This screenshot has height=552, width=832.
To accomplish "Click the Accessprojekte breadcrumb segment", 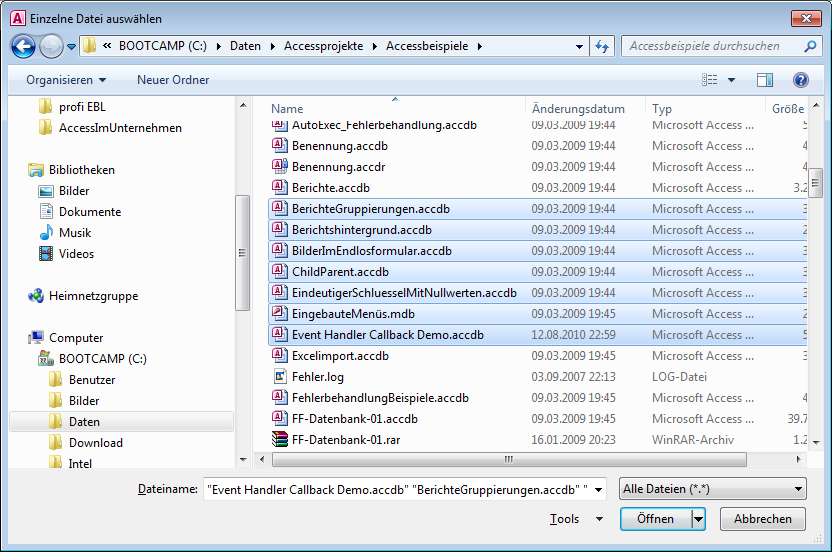I will (x=330, y=46).
